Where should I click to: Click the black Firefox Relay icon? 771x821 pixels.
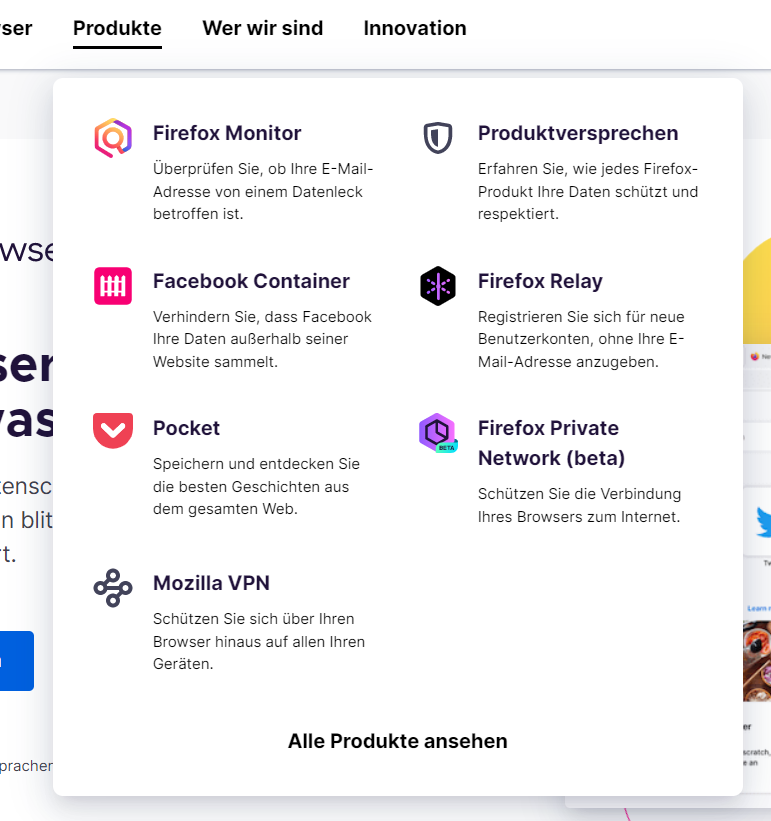(438, 286)
